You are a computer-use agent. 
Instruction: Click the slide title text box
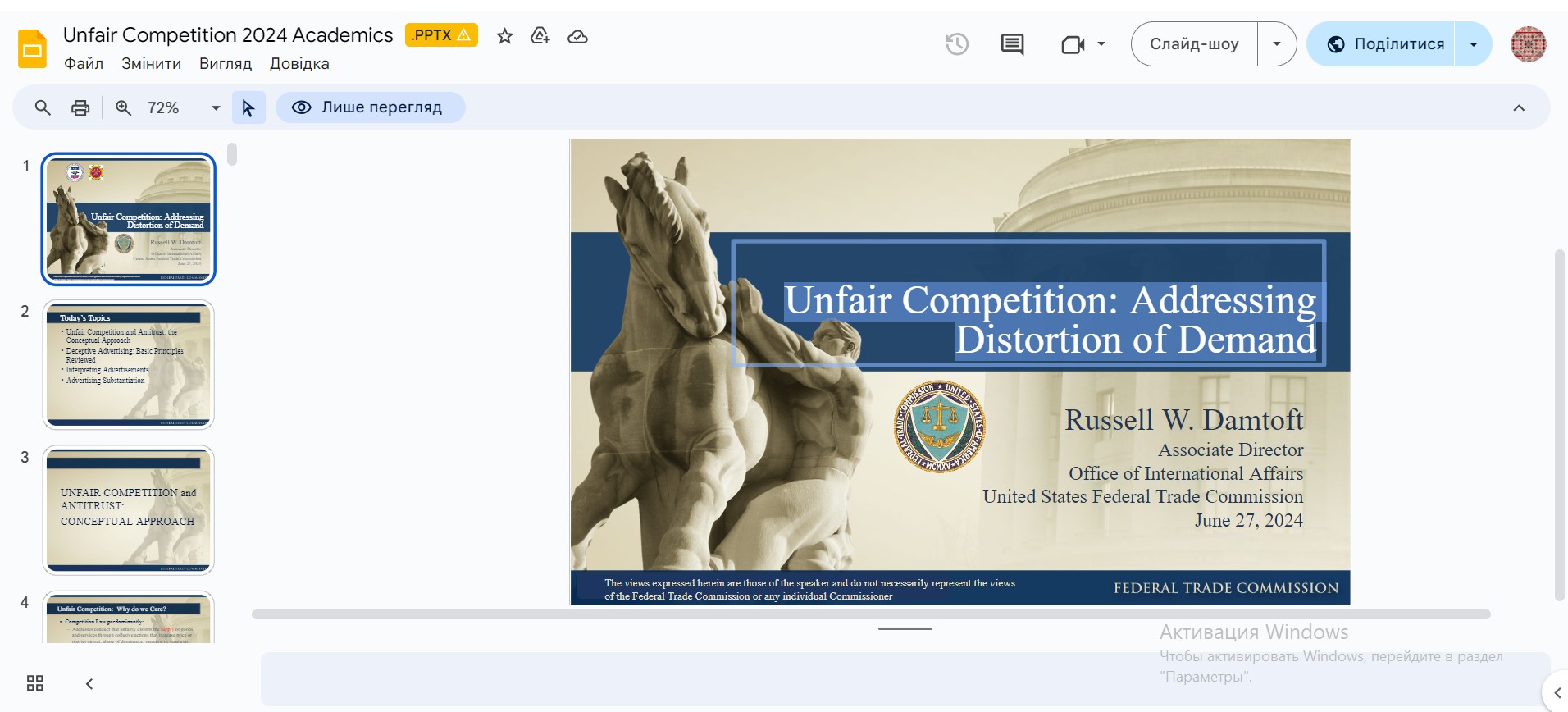(x=1028, y=303)
